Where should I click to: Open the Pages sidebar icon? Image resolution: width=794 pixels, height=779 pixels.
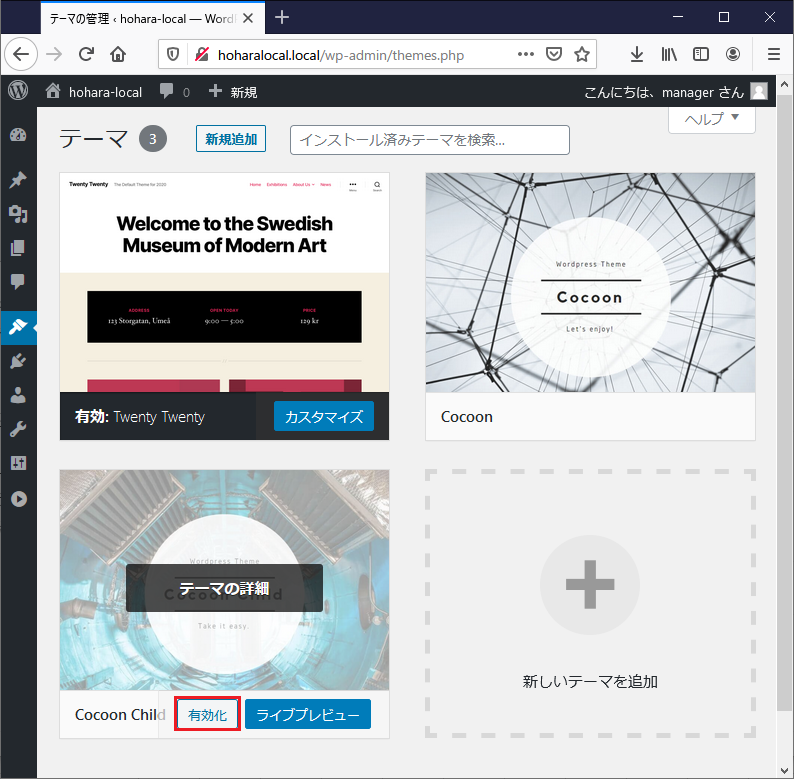tap(18, 248)
